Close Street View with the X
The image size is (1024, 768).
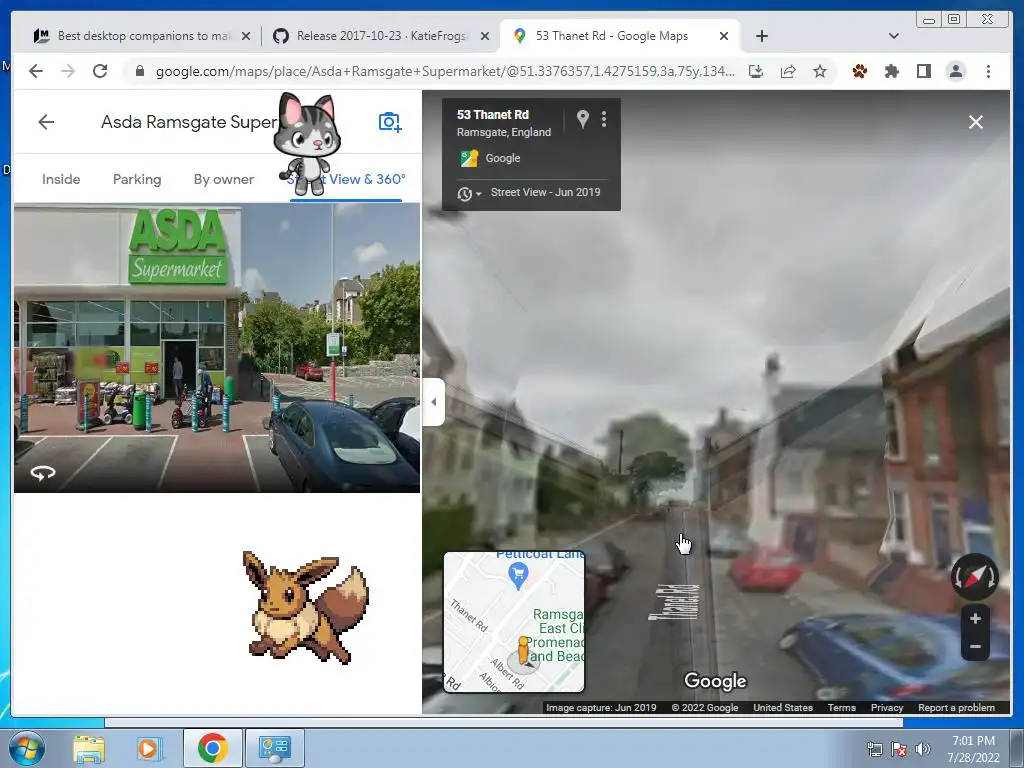click(x=976, y=122)
